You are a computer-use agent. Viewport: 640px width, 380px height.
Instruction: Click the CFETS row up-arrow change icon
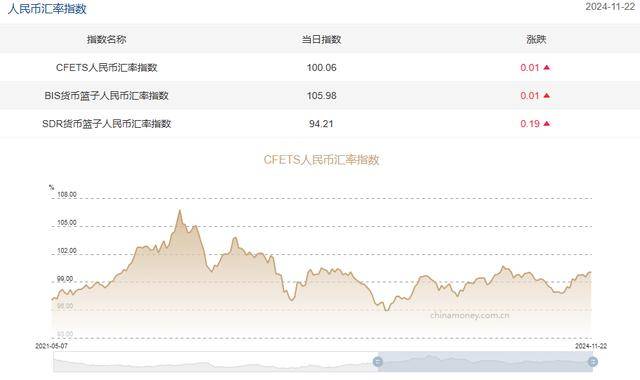pyautogui.click(x=547, y=67)
